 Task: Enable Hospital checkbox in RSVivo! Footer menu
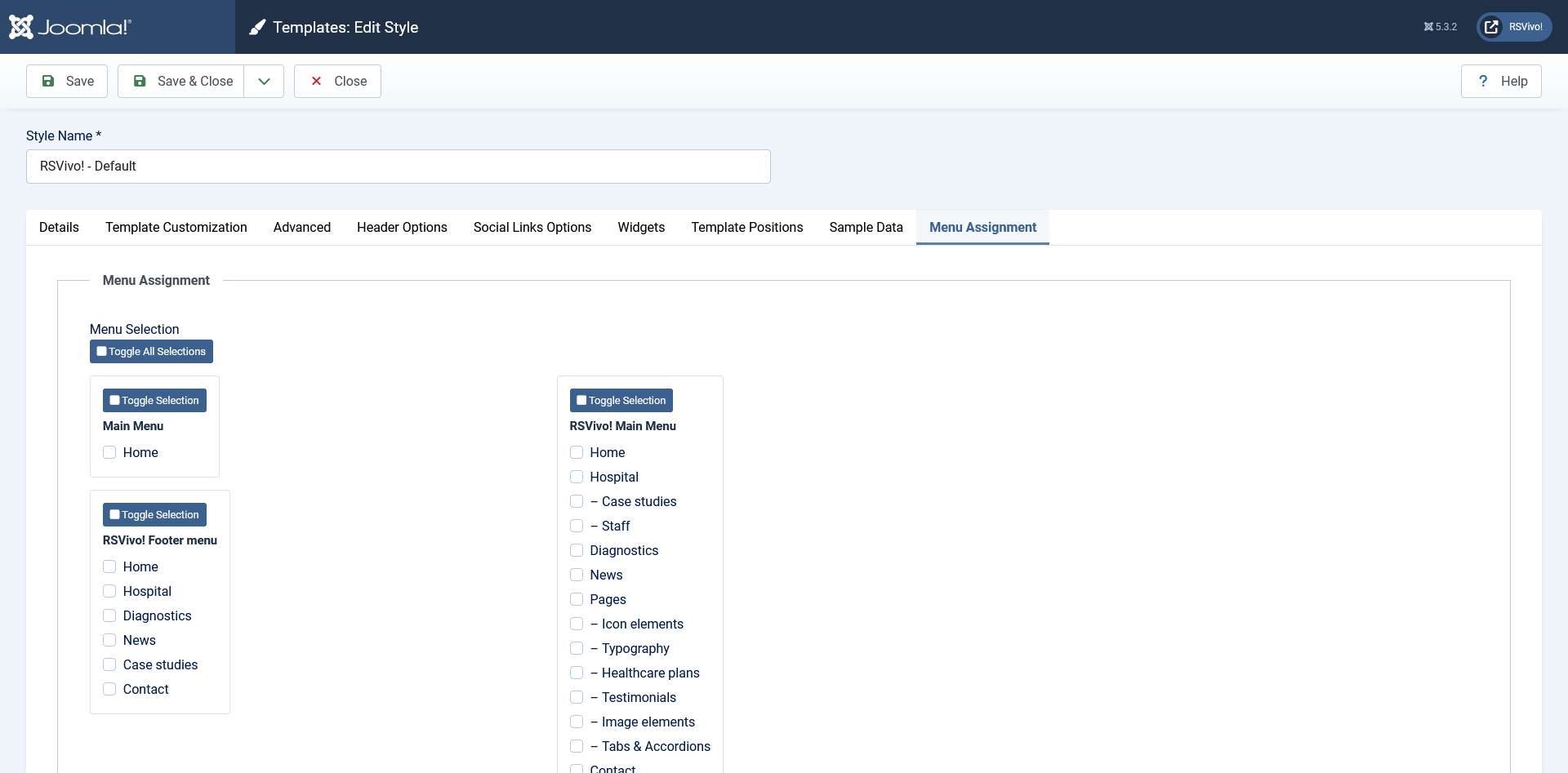click(109, 591)
